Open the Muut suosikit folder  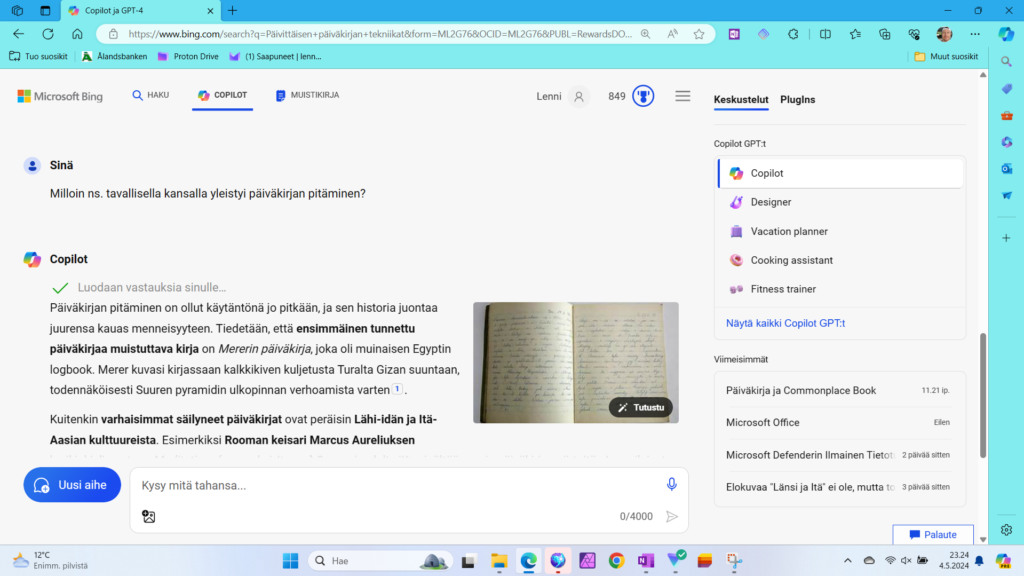(x=946, y=57)
